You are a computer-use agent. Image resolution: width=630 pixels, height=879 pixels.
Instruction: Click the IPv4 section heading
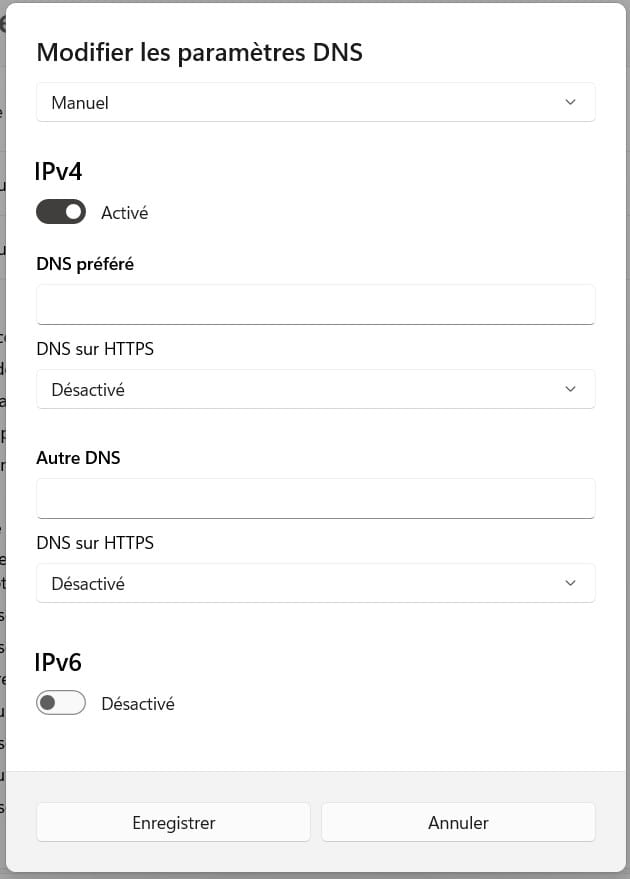pos(59,172)
